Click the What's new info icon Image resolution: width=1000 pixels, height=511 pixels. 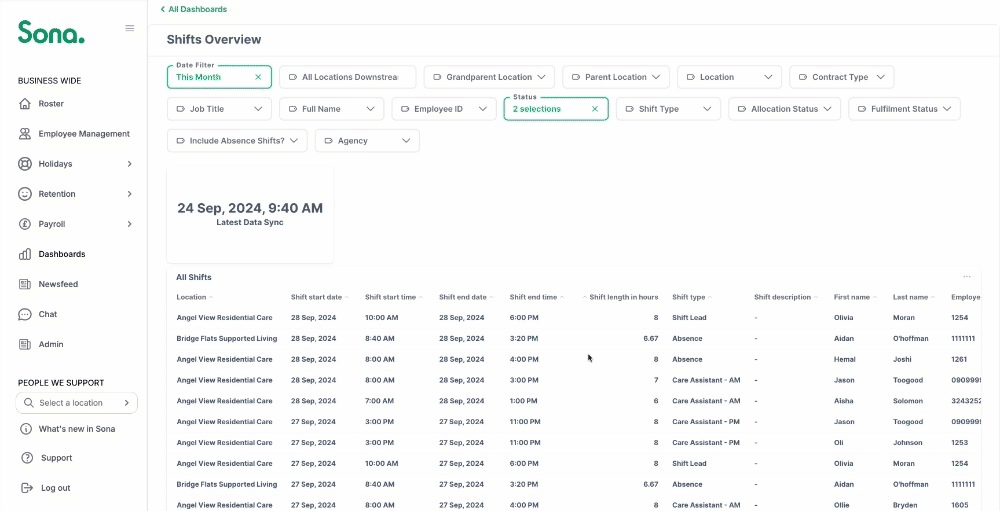pos(26,429)
